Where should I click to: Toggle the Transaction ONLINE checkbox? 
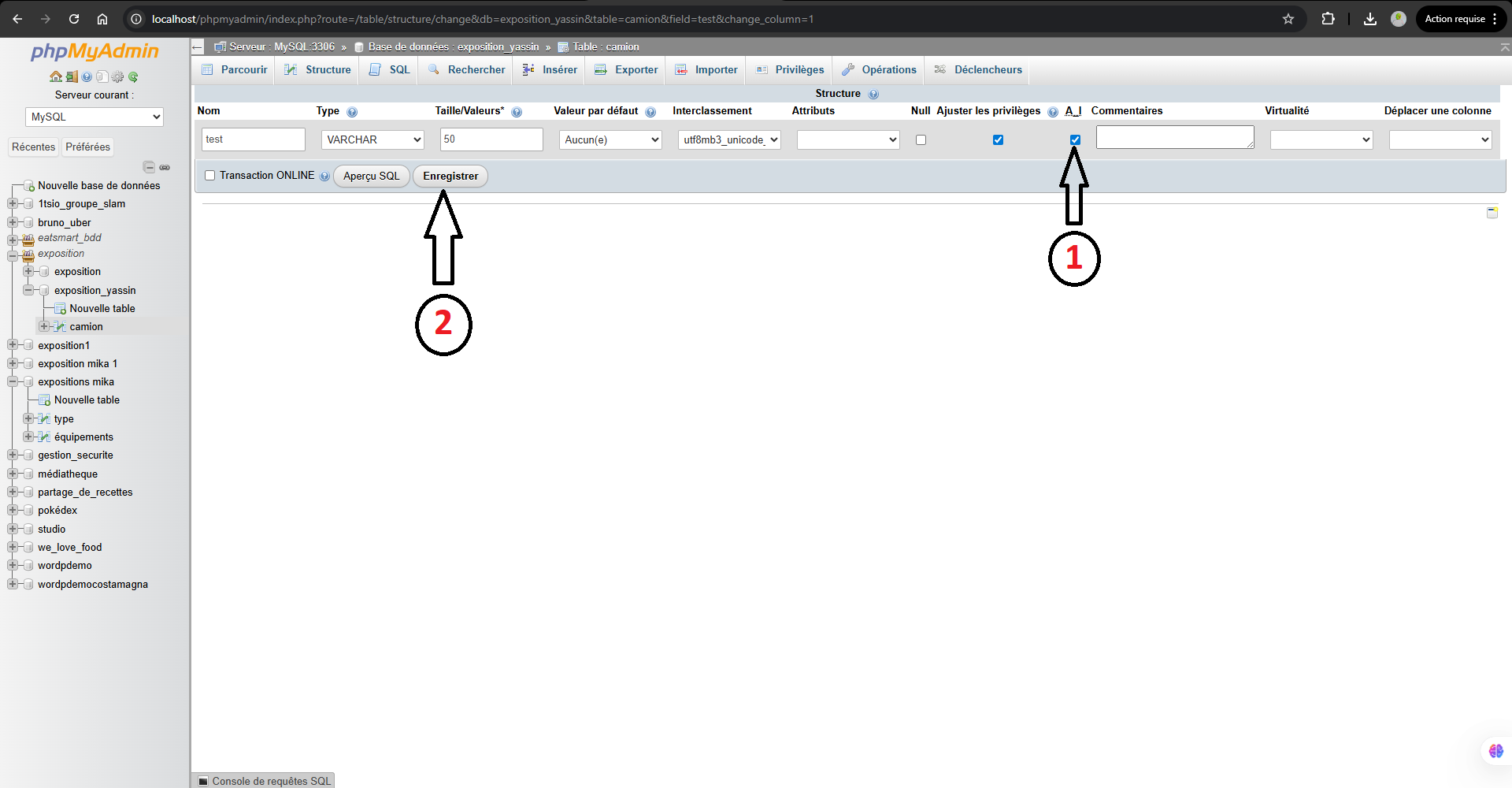pyautogui.click(x=209, y=175)
